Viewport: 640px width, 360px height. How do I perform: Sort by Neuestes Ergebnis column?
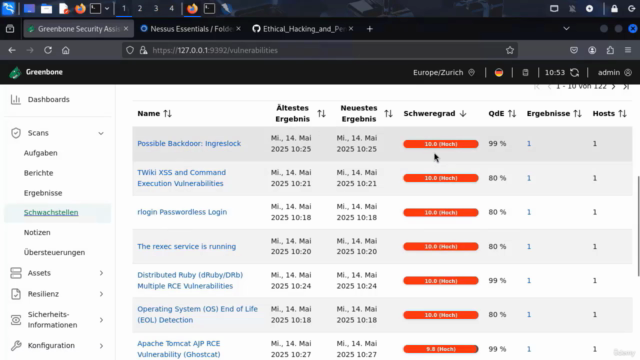click(388, 113)
